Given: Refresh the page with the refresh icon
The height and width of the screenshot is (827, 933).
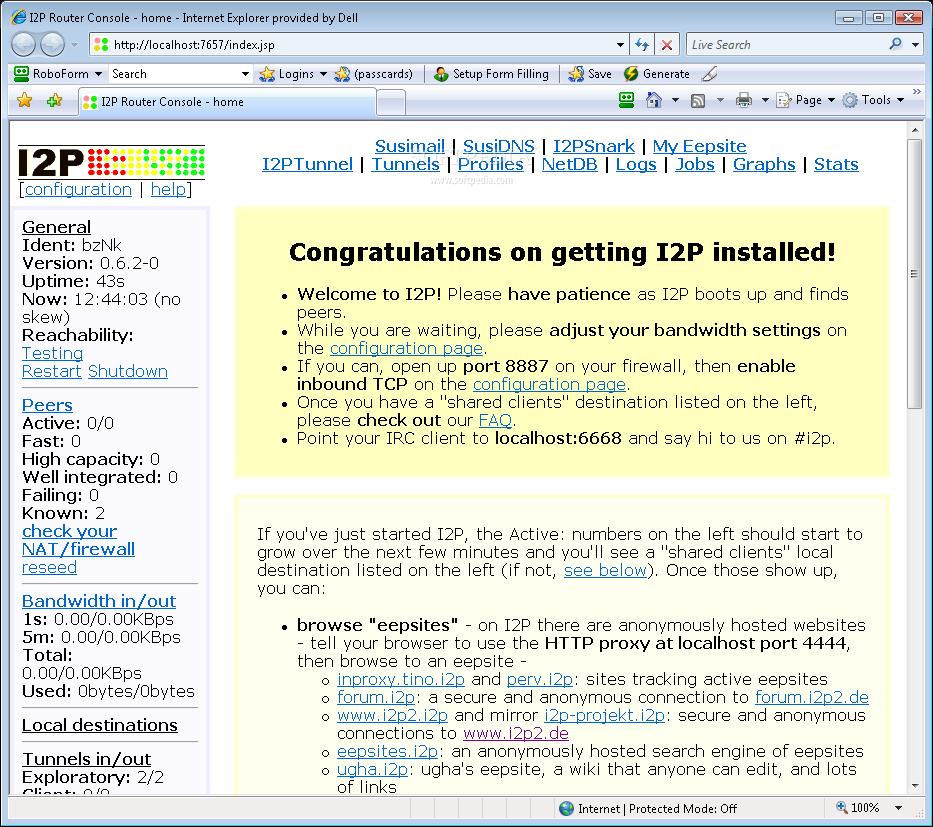Looking at the screenshot, I should pyautogui.click(x=642, y=45).
